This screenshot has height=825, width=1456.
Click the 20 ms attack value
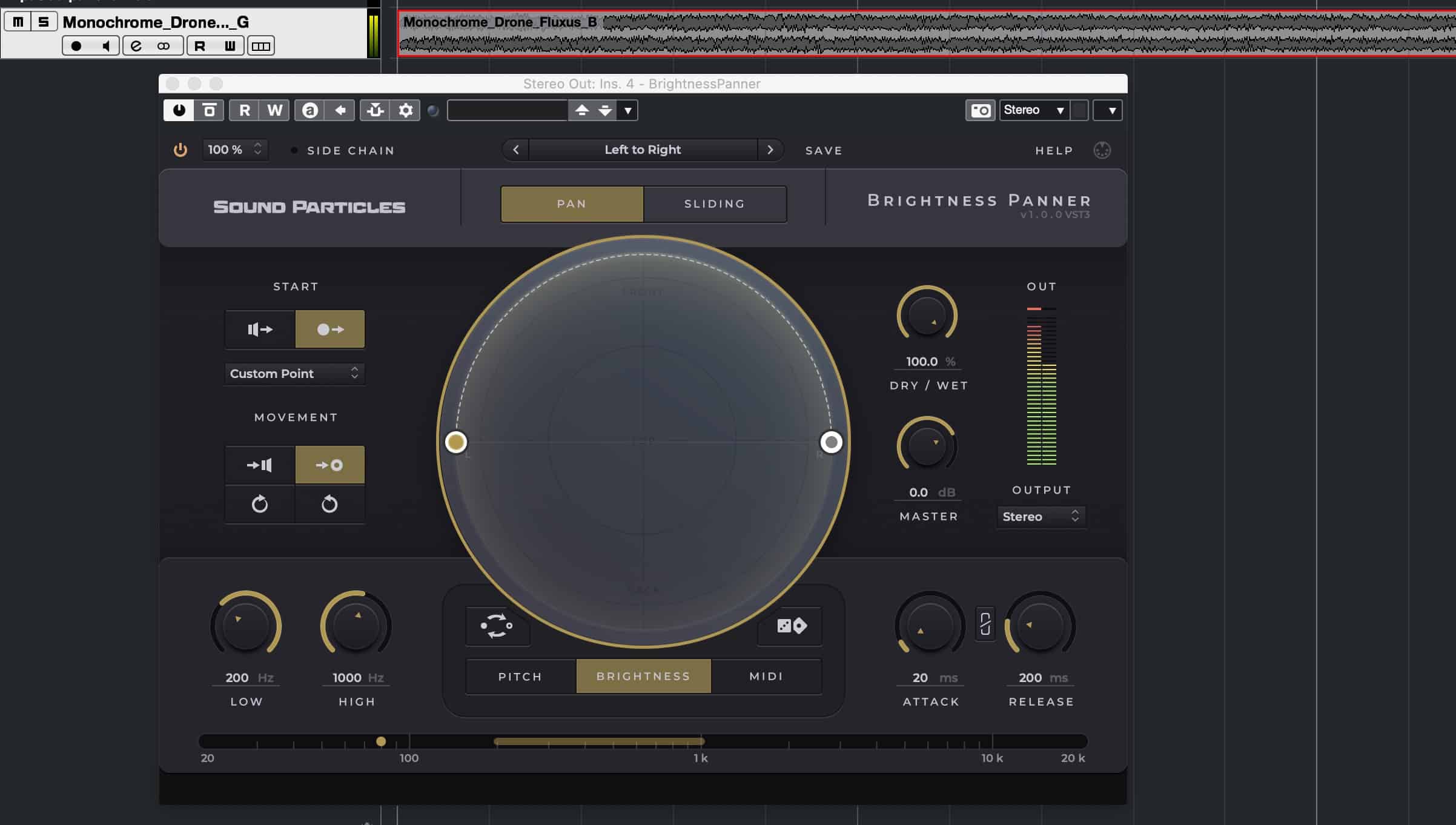pyautogui.click(x=930, y=677)
